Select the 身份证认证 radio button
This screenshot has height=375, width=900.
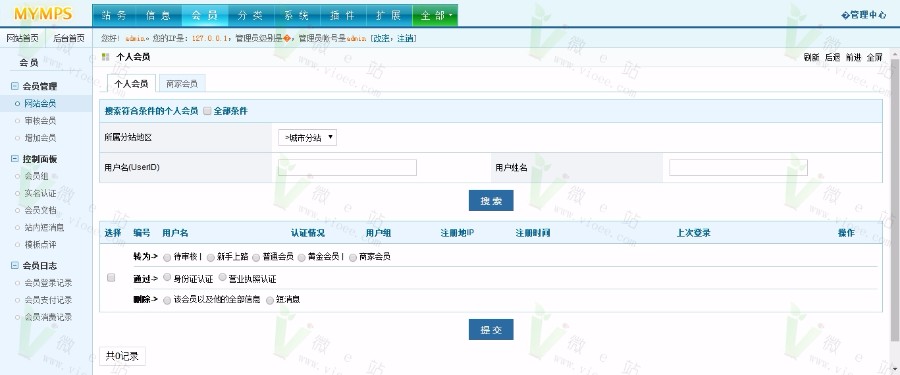[x=167, y=277]
